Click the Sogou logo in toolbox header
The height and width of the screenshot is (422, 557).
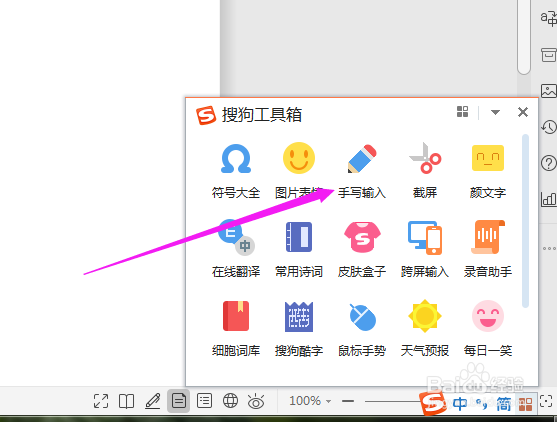point(206,115)
